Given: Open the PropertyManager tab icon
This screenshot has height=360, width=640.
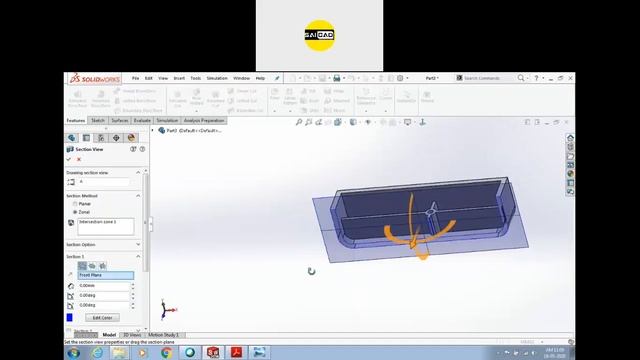Looking at the screenshot, I should point(86,138).
